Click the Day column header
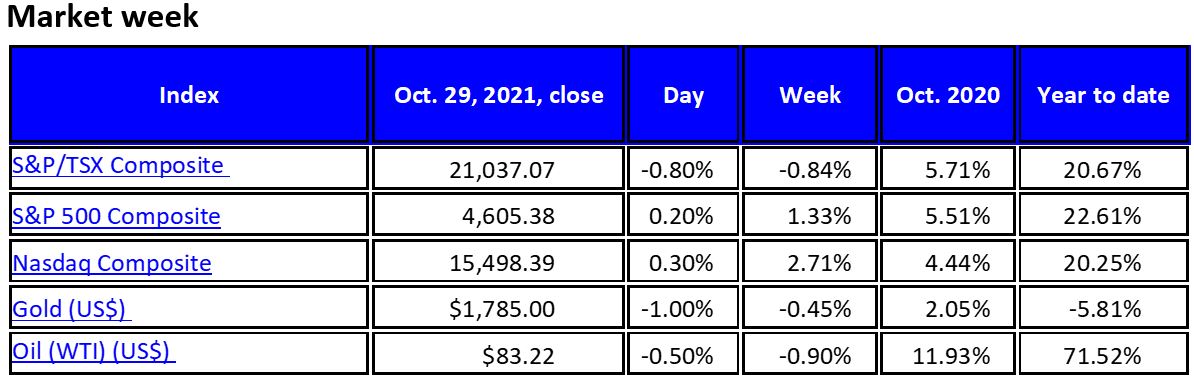1194x381 pixels. [683, 95]
